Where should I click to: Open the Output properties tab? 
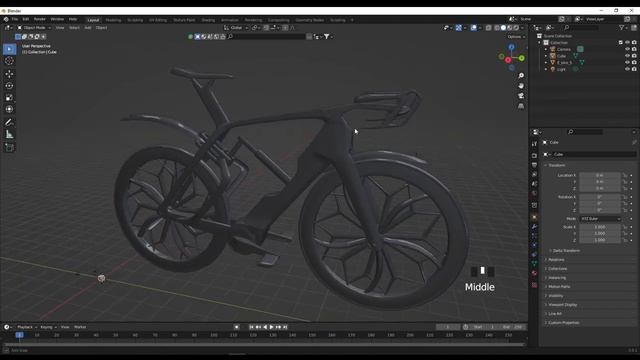[534, 165]
